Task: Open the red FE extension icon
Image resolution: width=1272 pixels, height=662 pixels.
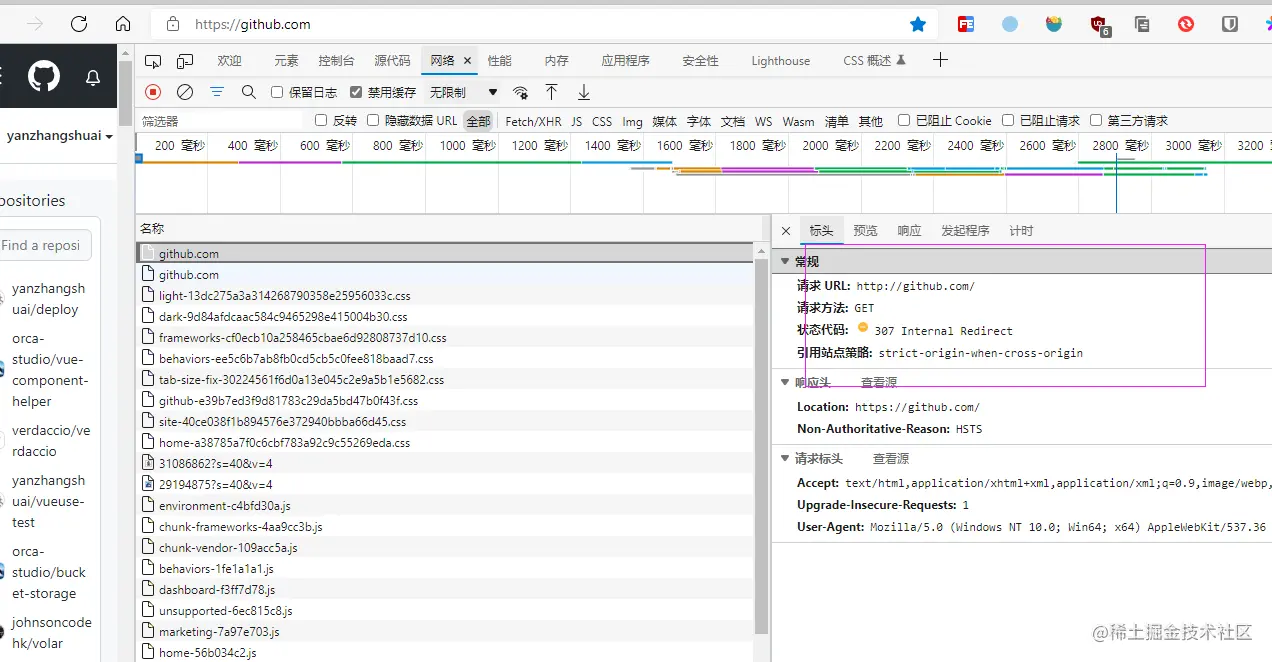Action: pyautogui.click(x=966, y=24)
